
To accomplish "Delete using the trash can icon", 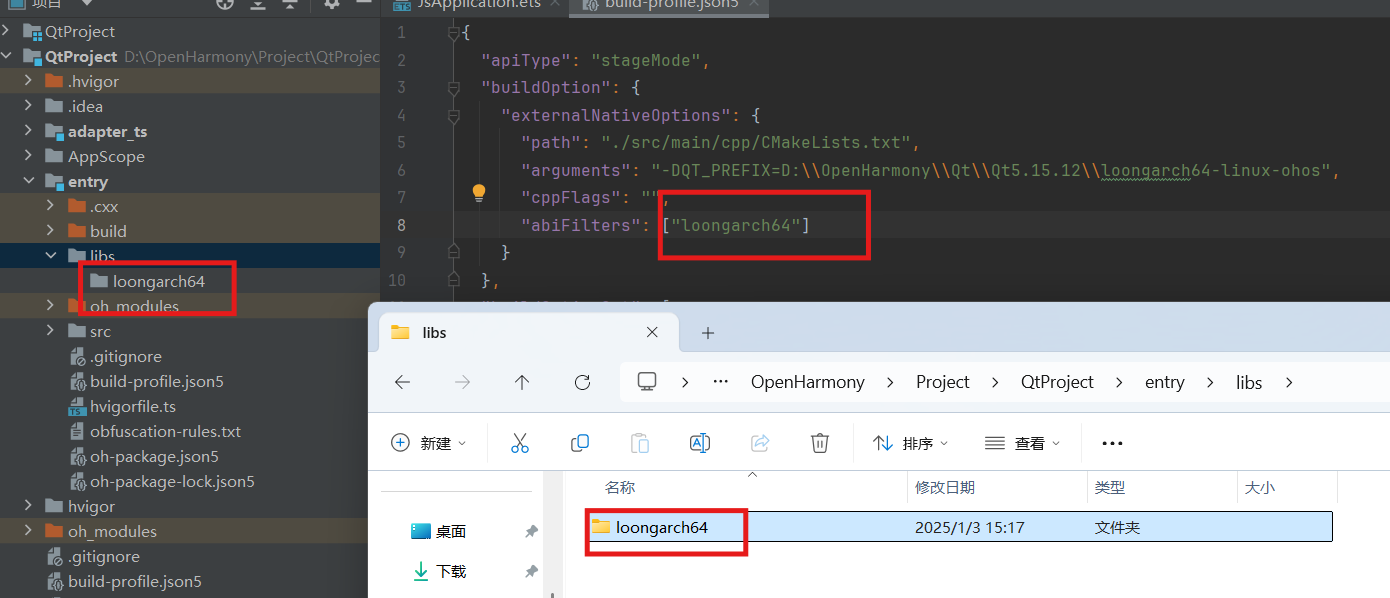I will click(x=820, y=443).
